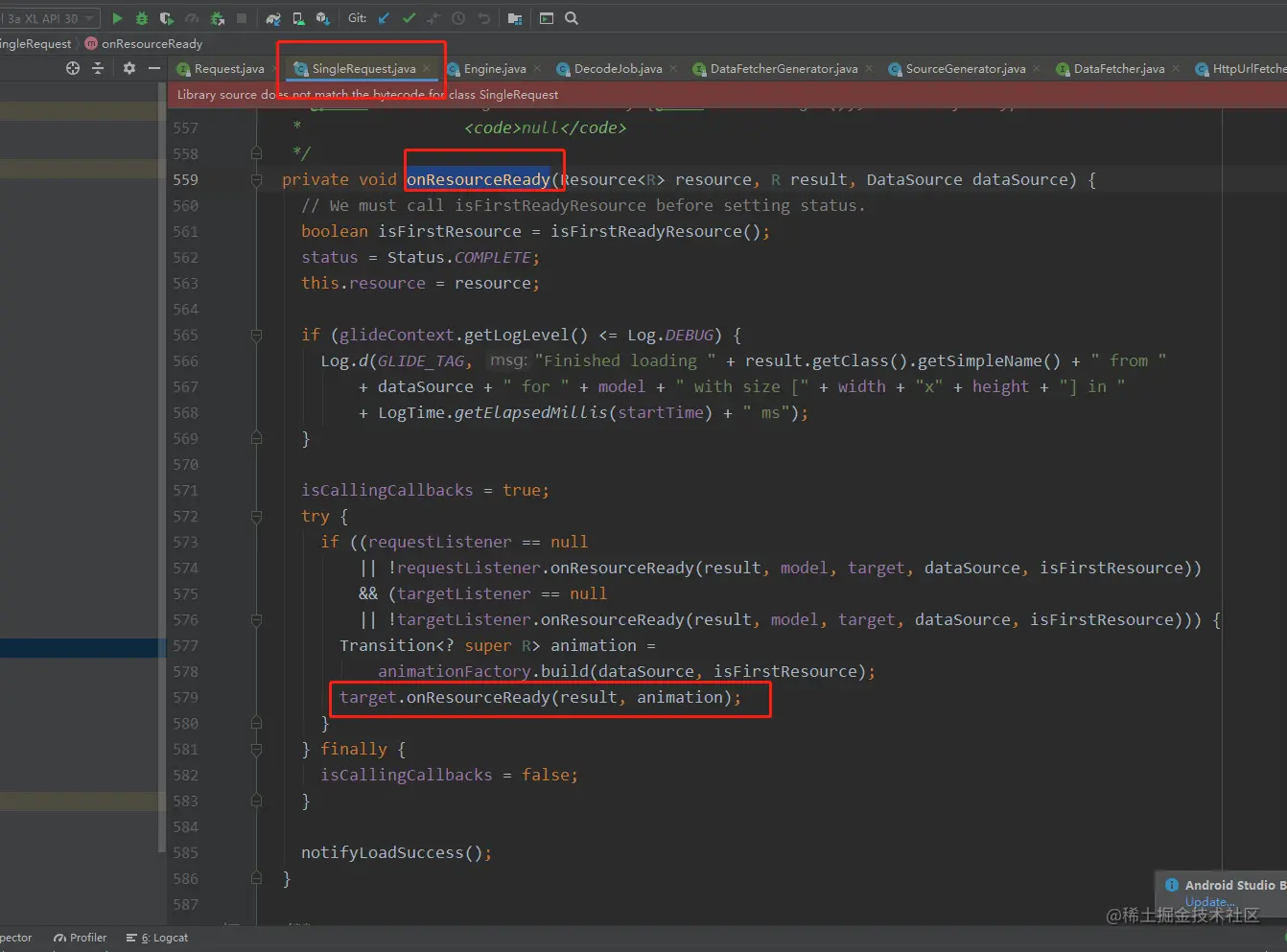Viewport: 1287px width, 952px height.
Task: Click SingleRequest breadcrumb
Action: (35, 43)
